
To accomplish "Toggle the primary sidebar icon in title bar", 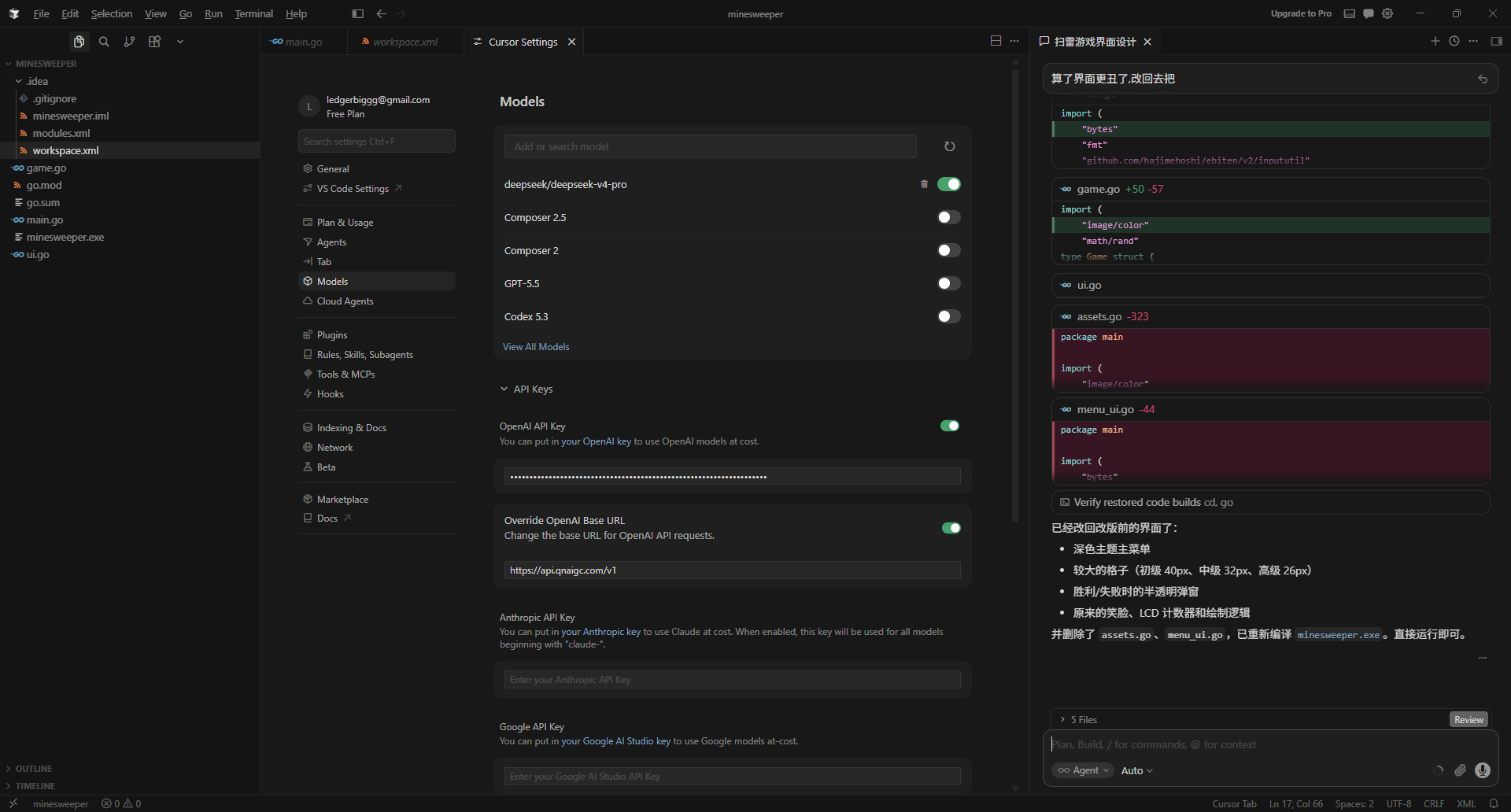I will (358, 13).
